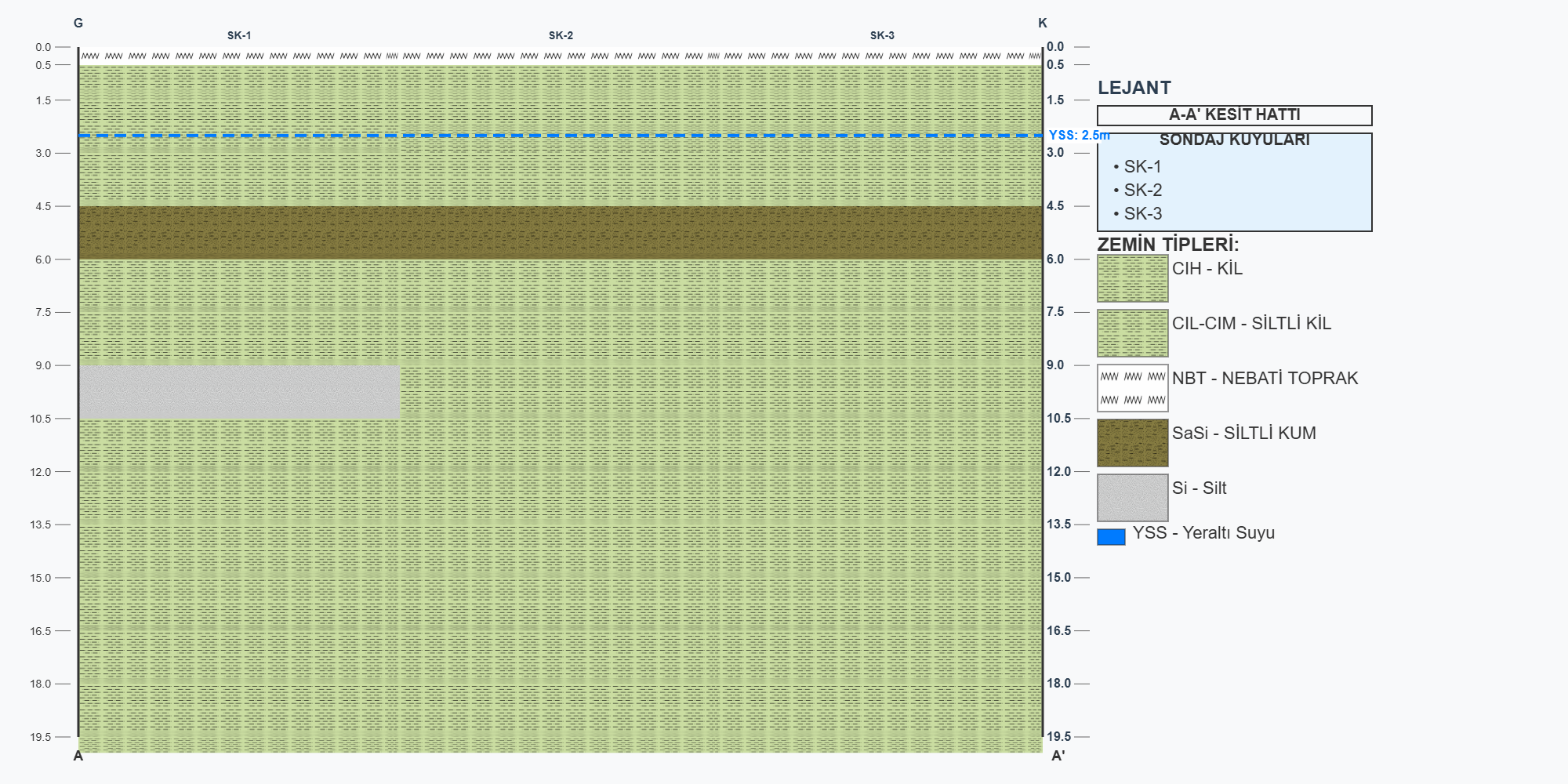Select the SK-1 borehole label above the section
This screenshot has height=784, width=1568.
239,35
